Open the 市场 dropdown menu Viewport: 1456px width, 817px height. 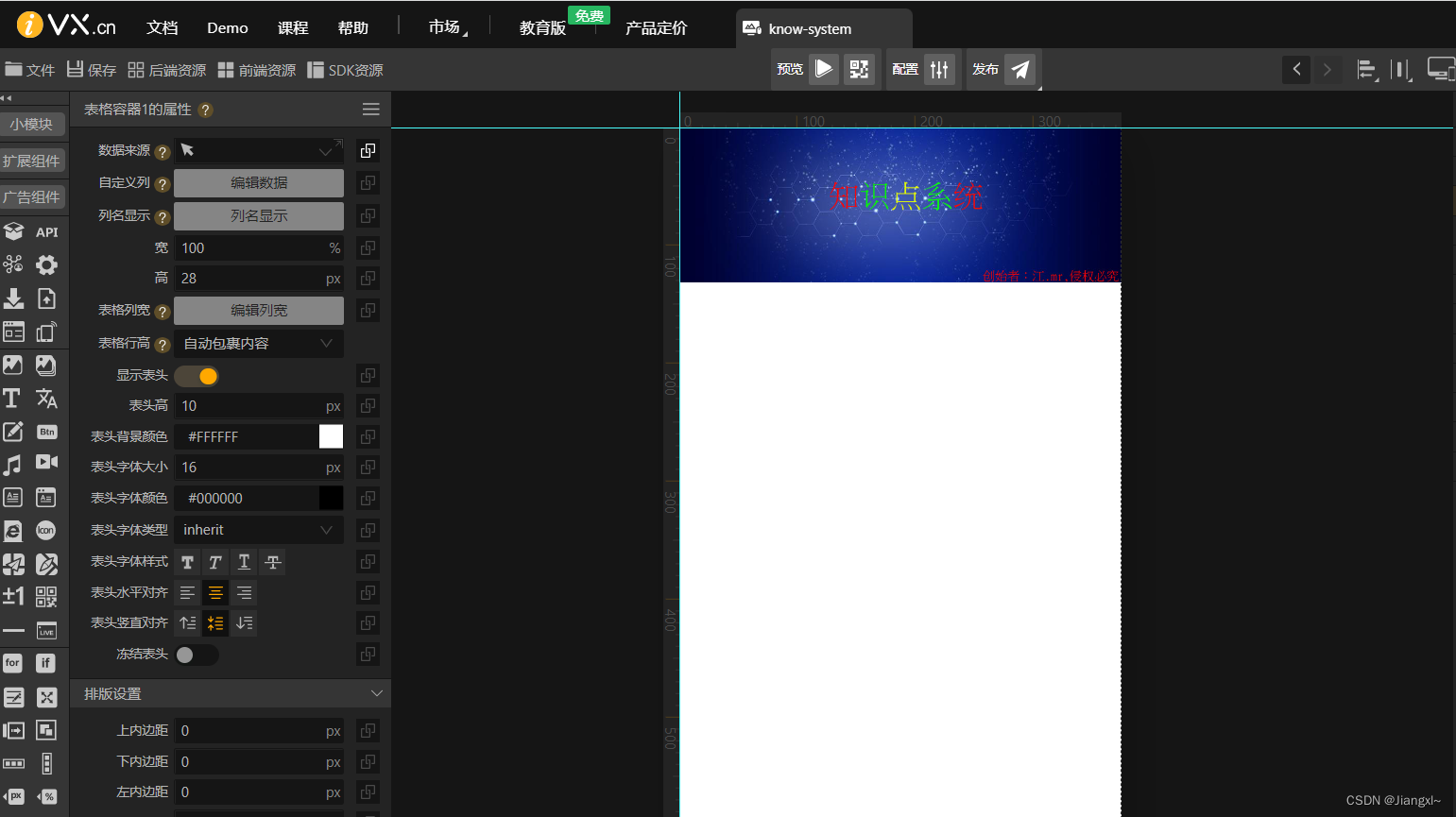[448, 27]
